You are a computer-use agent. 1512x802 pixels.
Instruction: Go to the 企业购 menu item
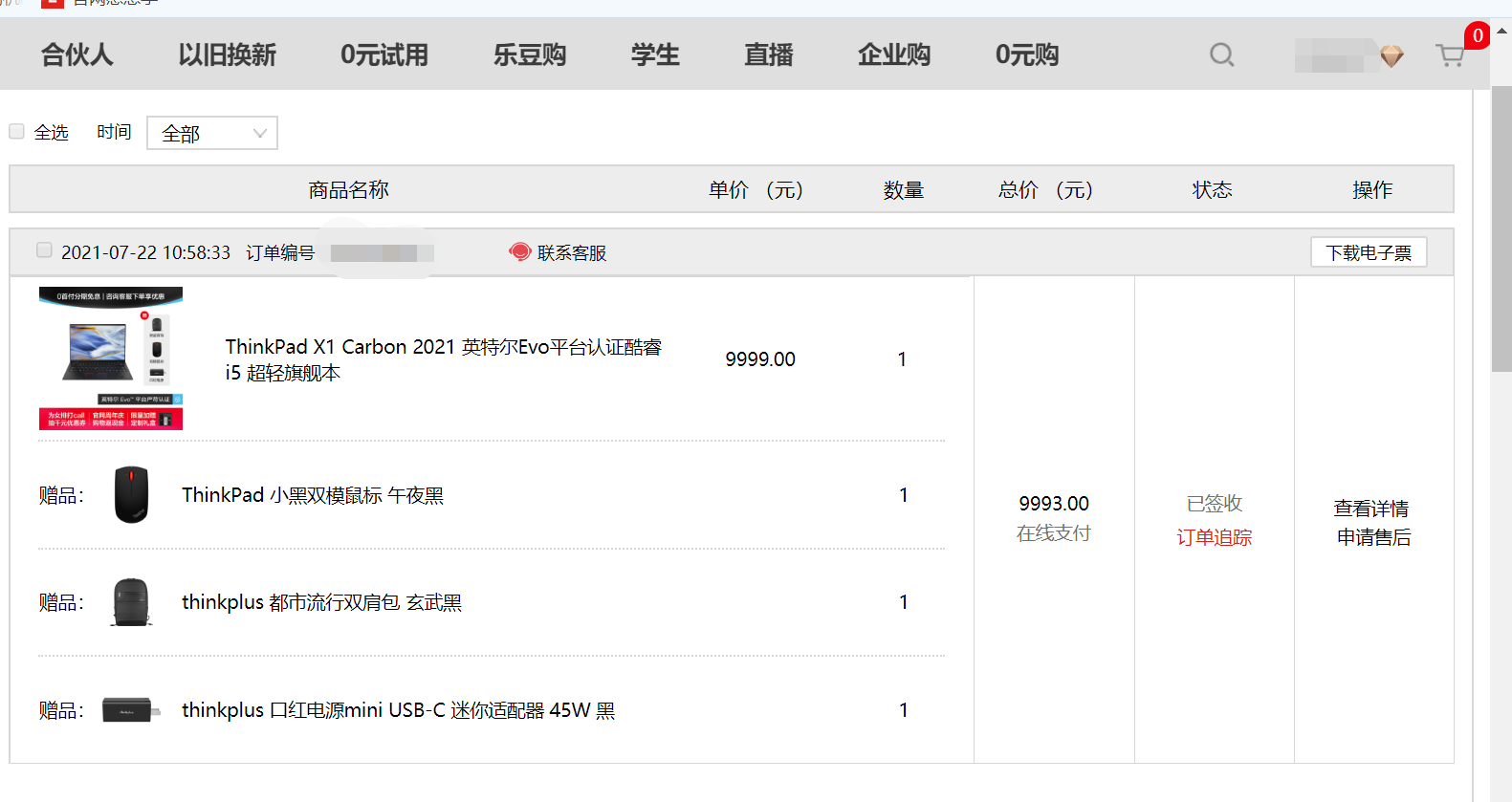894,54
